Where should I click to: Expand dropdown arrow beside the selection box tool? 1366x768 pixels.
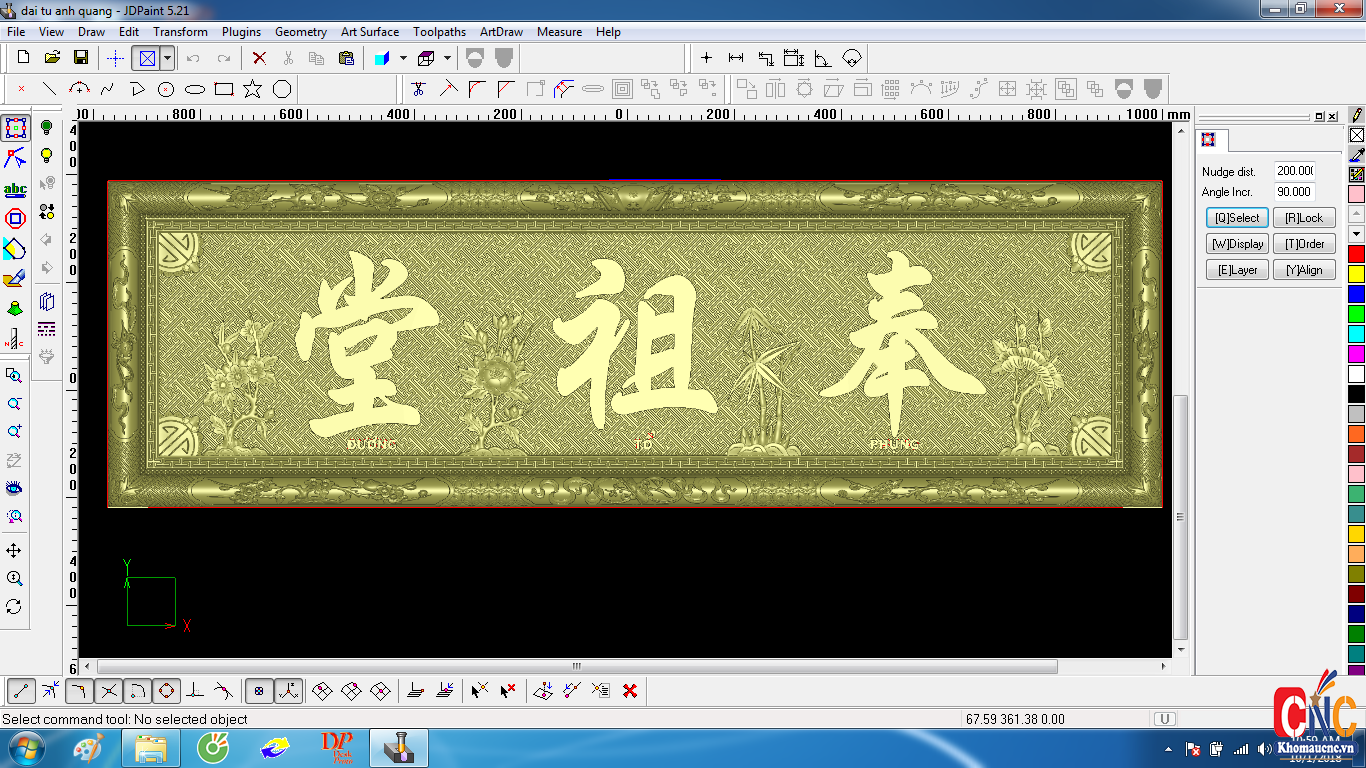(x=167, y=58)
